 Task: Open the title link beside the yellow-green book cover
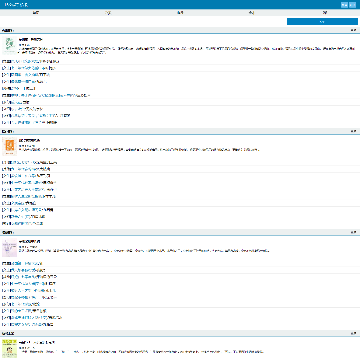click(37, 342)
